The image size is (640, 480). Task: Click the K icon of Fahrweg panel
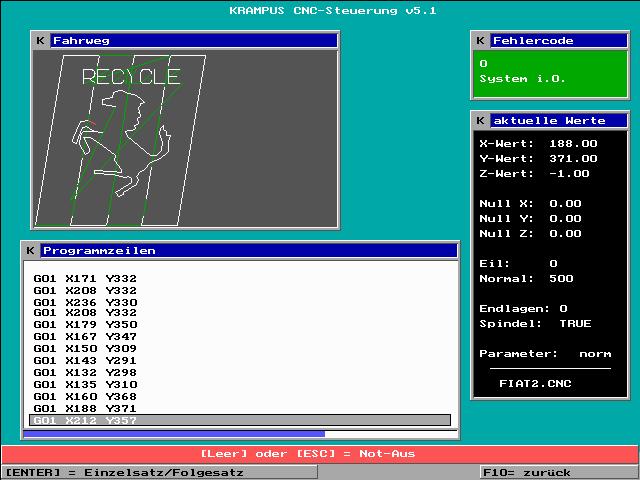[40, 41]
